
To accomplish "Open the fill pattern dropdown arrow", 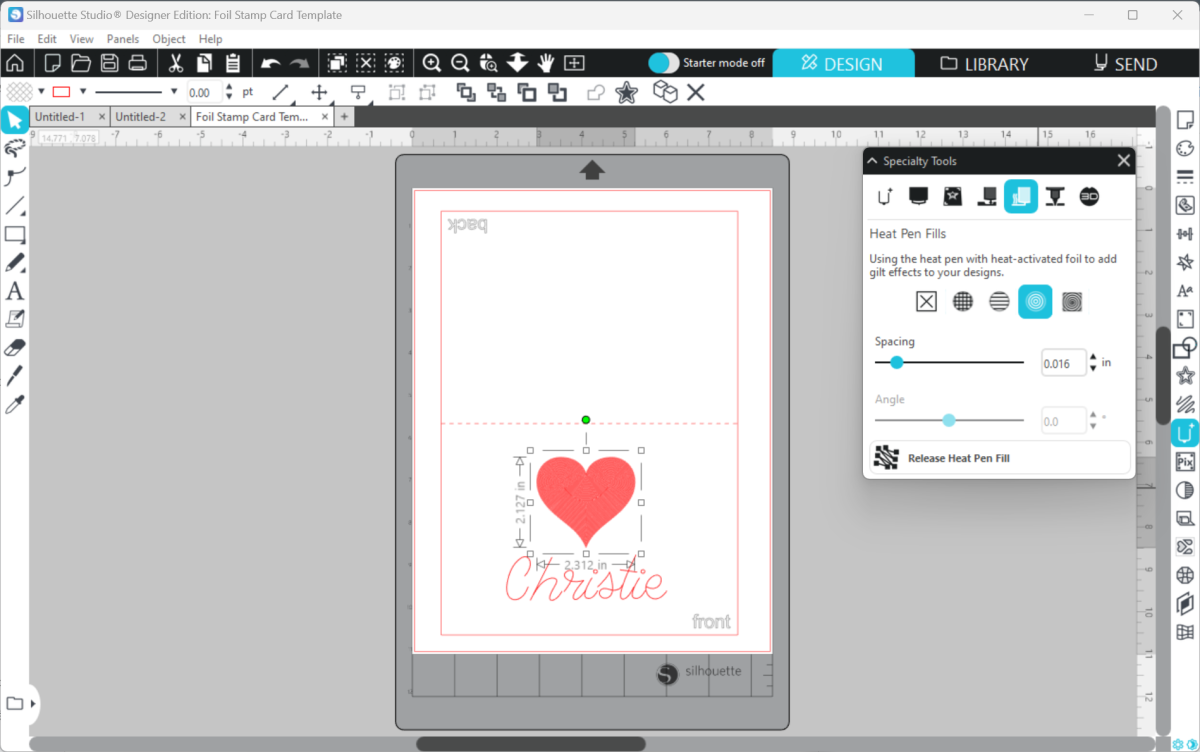I will tap(41, 92).
